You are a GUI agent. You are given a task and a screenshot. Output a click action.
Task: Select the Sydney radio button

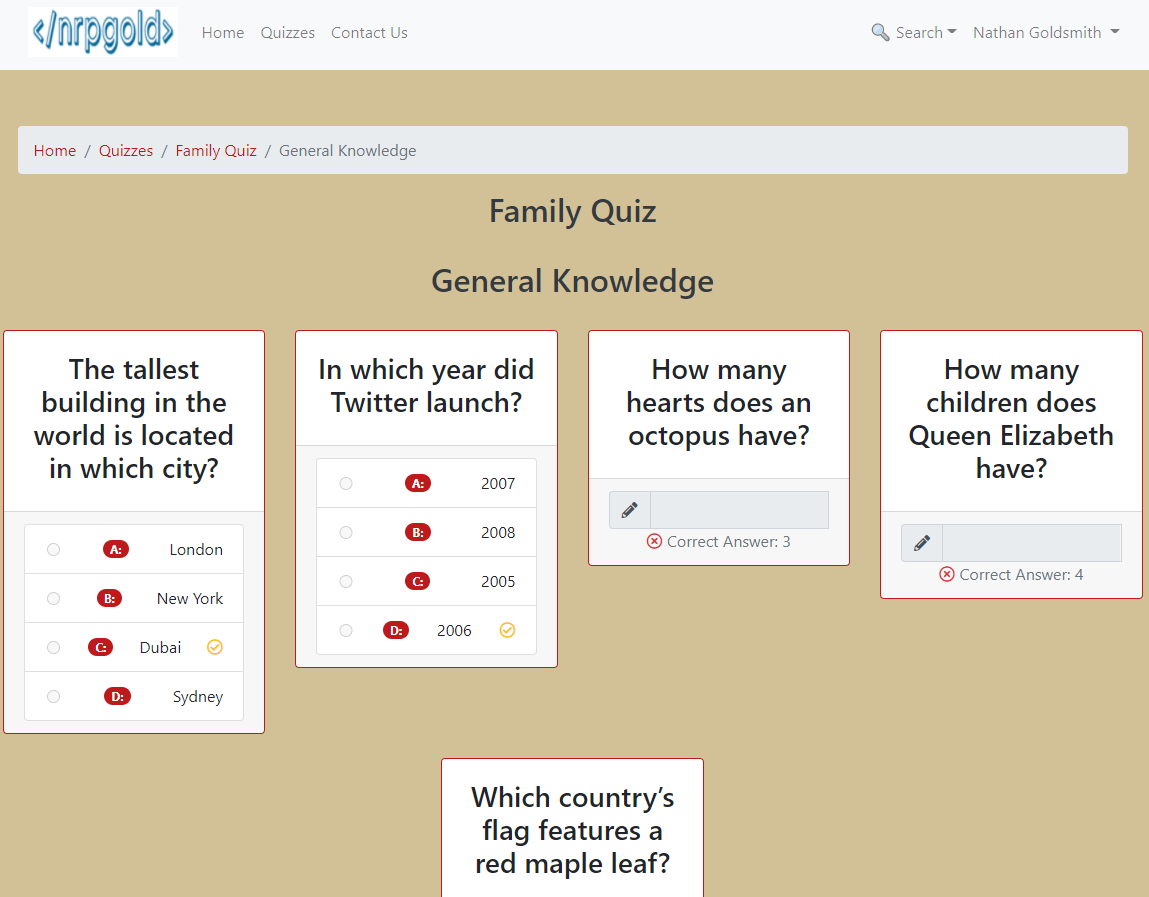[53, 697]
